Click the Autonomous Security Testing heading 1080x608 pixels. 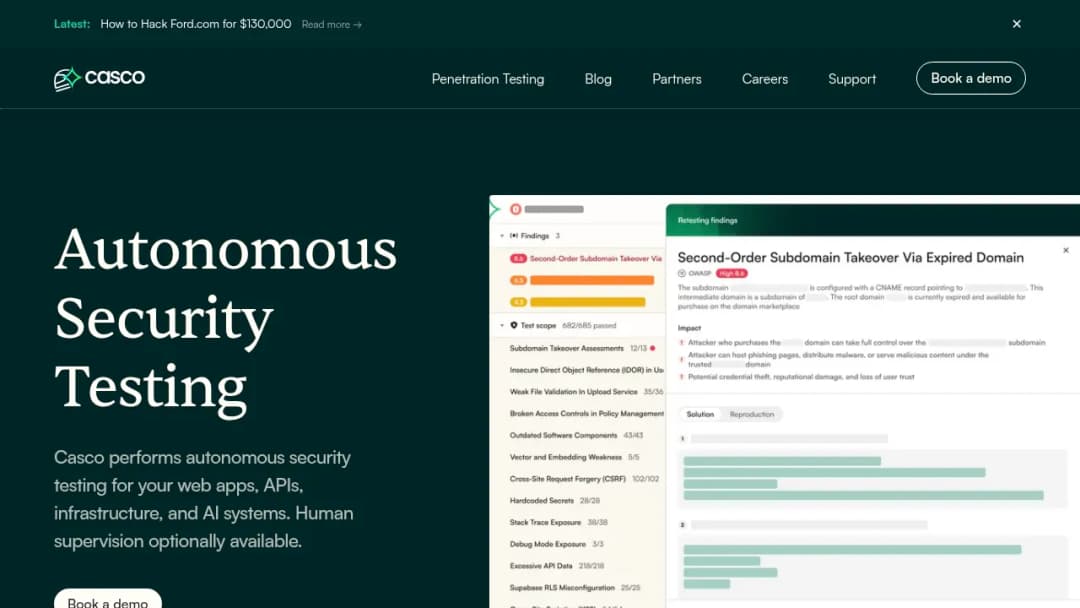pos(226,318)
